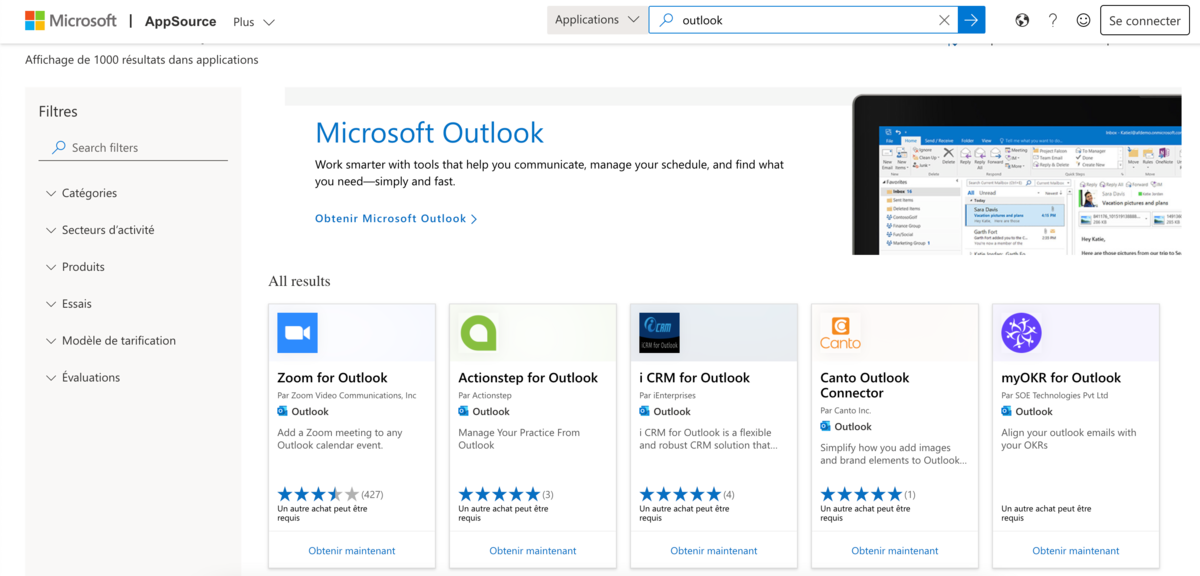Click Outlook product icon on Actionstep card
This screenshot has height=576, width=1200.
[464, 411]
